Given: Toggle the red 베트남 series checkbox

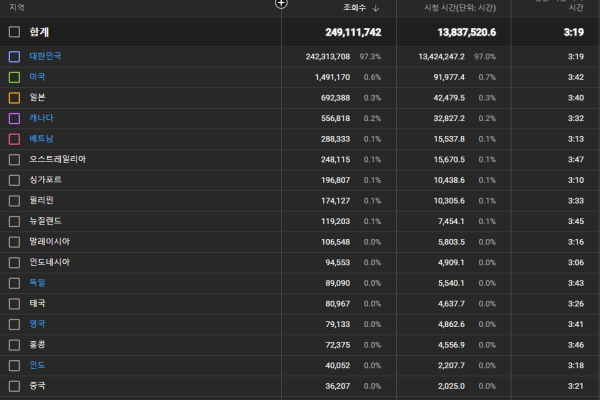Looking at the screenshot, I should 14,138.
